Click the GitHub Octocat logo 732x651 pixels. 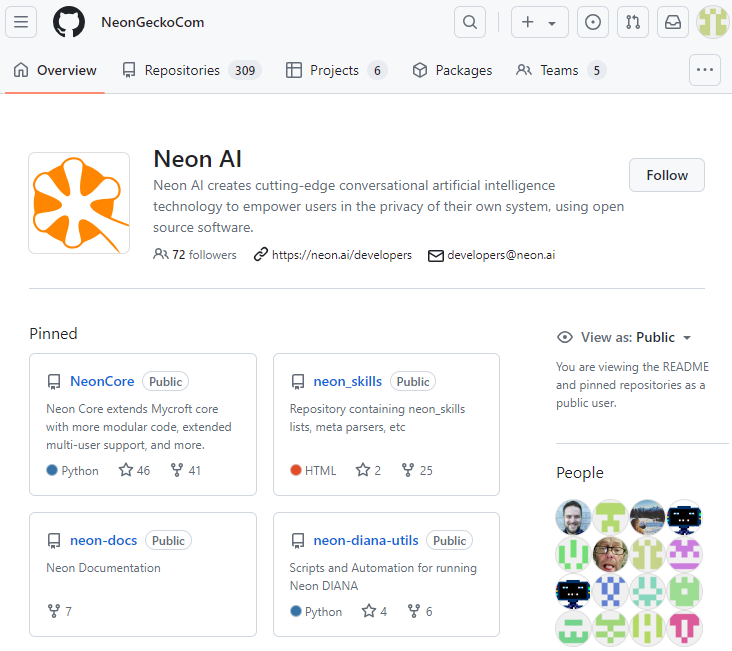click(69, 22)
